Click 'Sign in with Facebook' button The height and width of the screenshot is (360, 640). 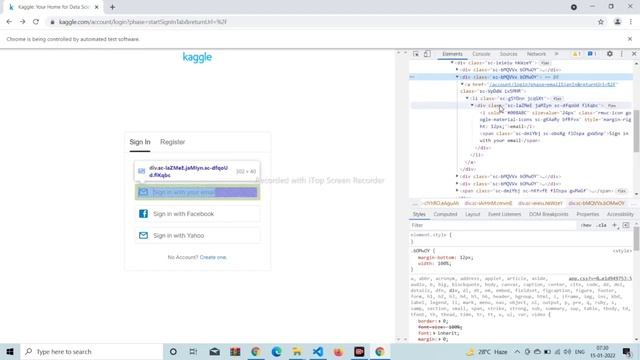coord(198,214)
